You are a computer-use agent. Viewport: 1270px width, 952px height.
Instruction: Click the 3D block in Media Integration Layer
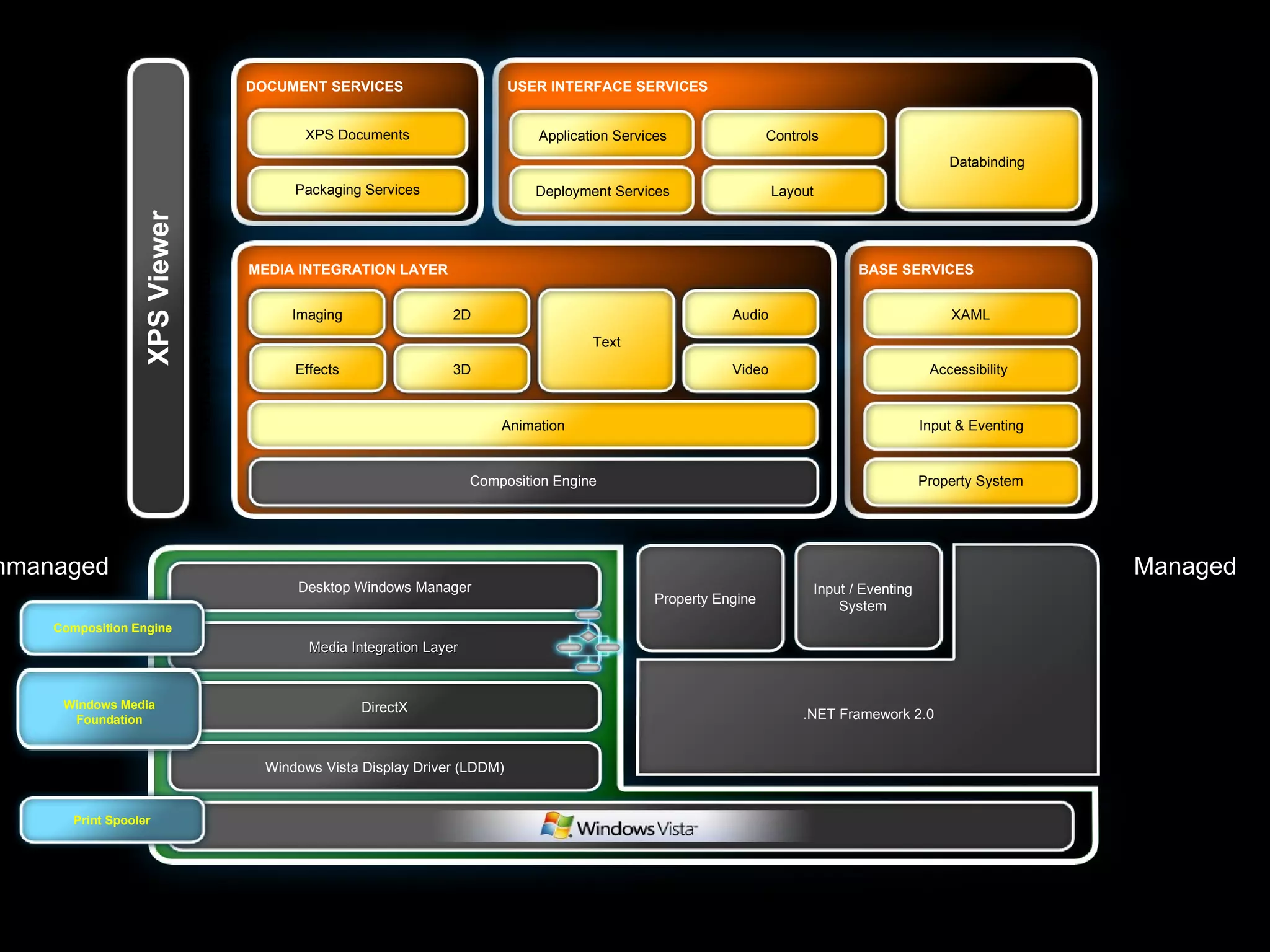click(x=461, y=369)
